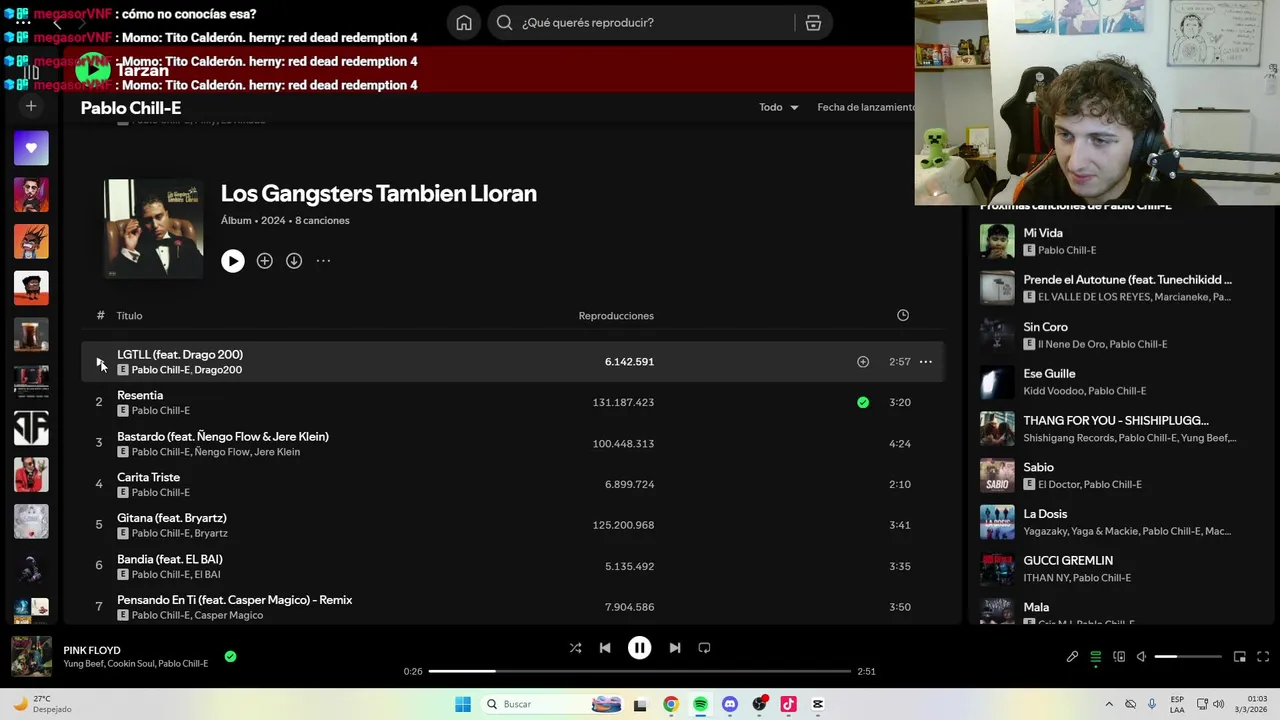Select the track Pensando En Ti Remix
This screenshot has width=1280, height=720.
pos(512,607)
